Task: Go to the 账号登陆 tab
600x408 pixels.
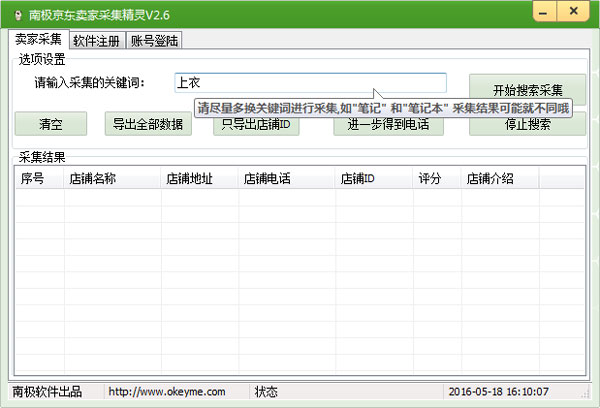Action: pos(154,41)
